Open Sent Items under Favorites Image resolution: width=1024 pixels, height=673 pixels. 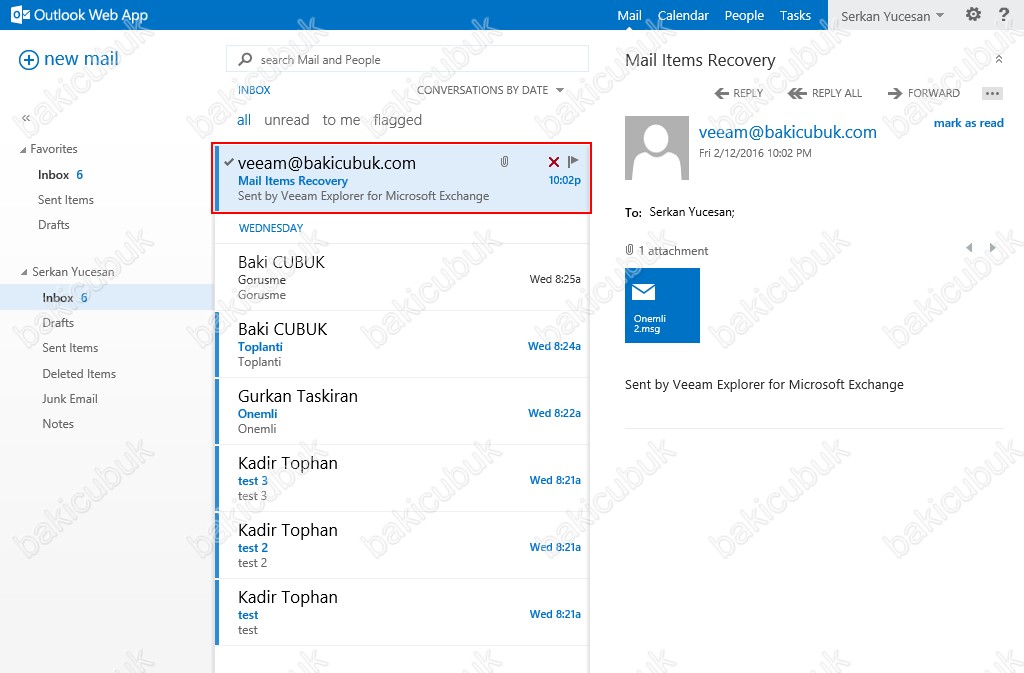tap(66, 200)
